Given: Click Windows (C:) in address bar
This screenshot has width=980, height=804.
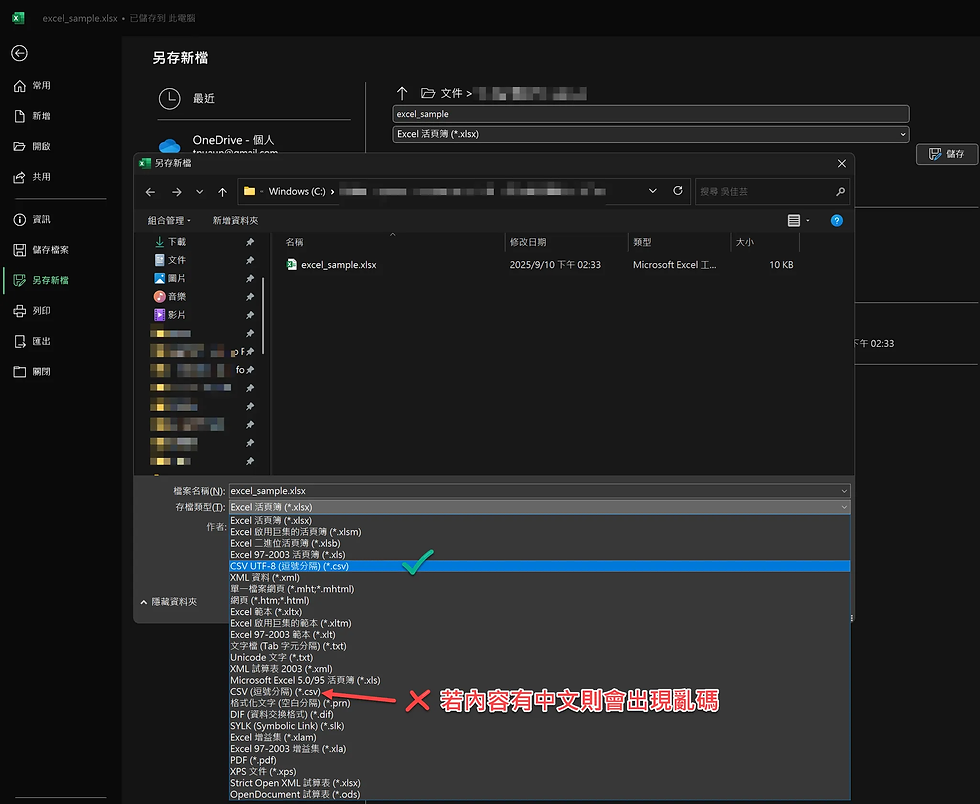Looking at the screenshot, I should click(x=297, y=191).
